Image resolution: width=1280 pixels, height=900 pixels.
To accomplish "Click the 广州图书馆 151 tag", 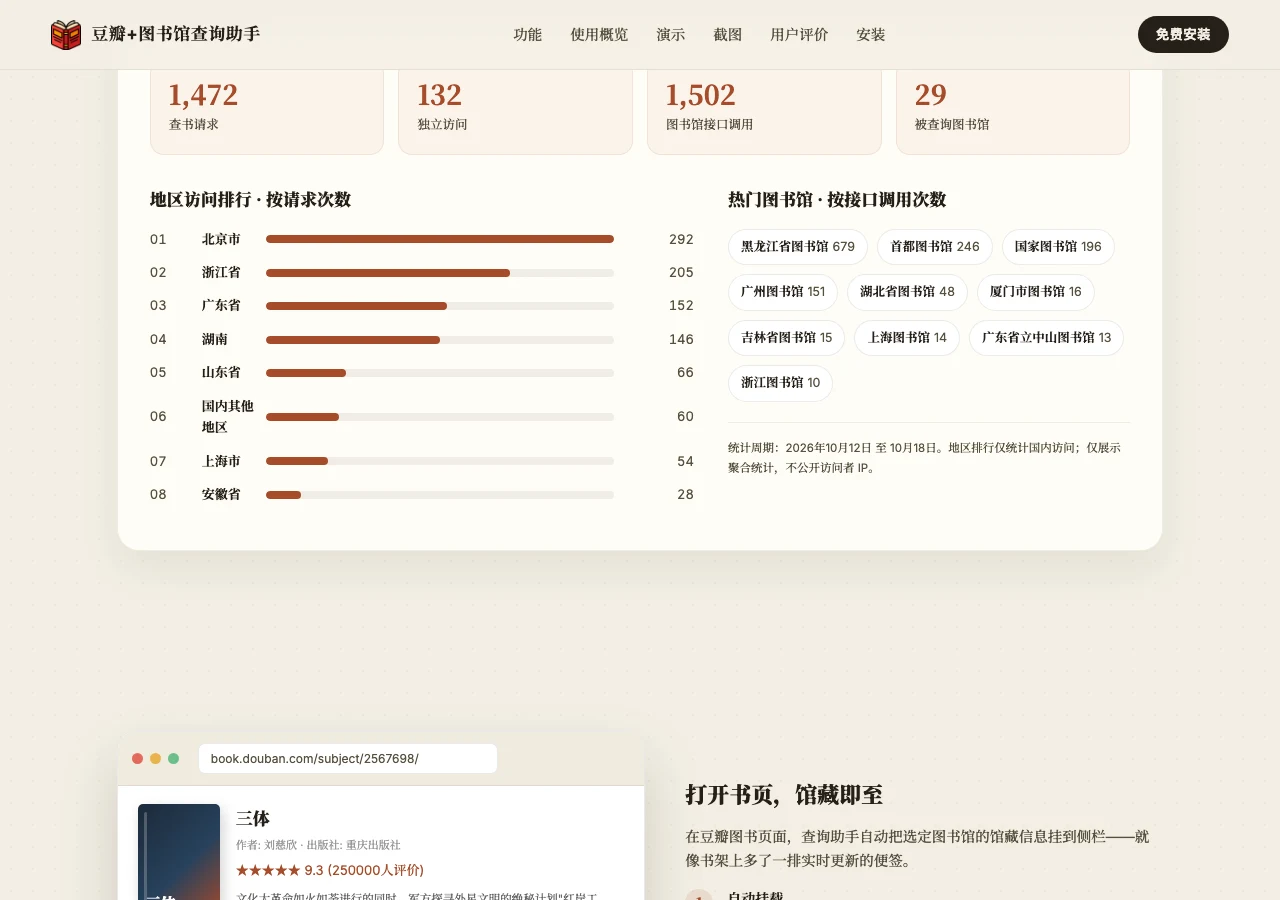I will tap(783, 292).
